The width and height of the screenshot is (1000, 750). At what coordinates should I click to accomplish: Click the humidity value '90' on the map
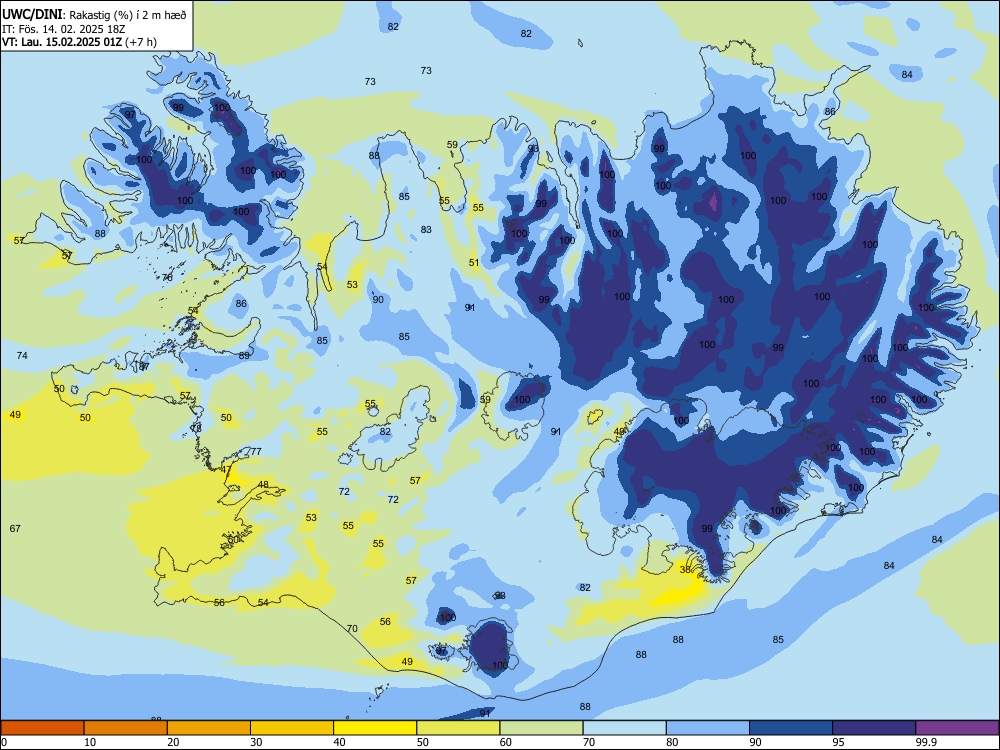(x=378, y=300)
